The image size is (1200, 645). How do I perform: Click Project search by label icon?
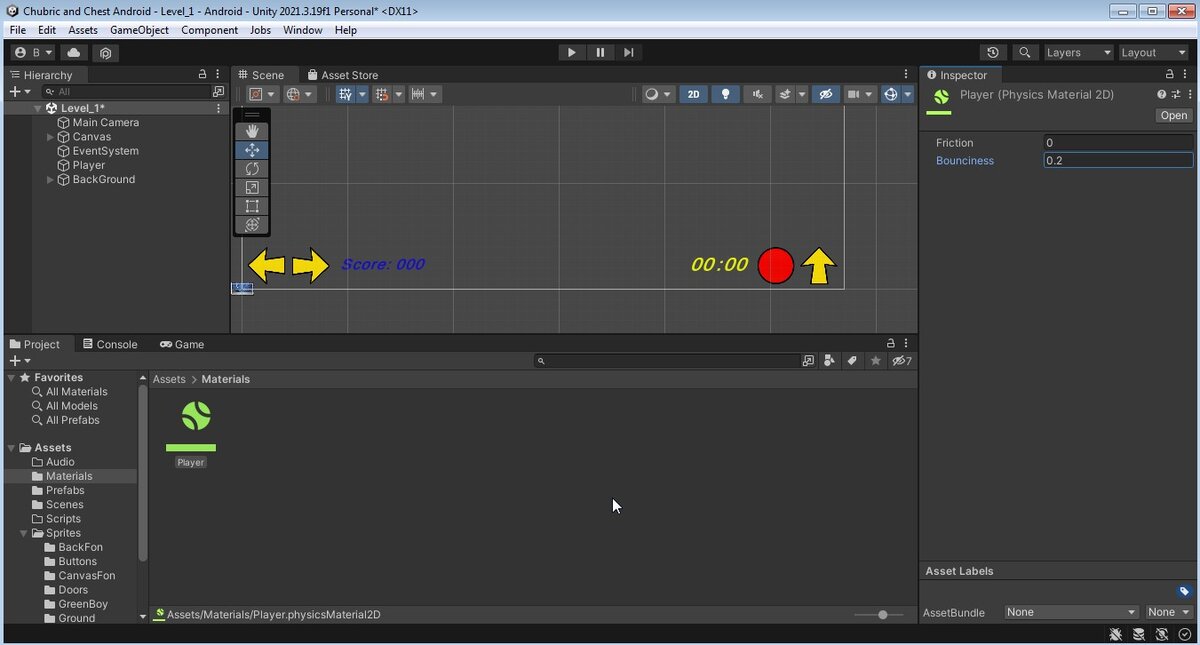coord(852,361)
